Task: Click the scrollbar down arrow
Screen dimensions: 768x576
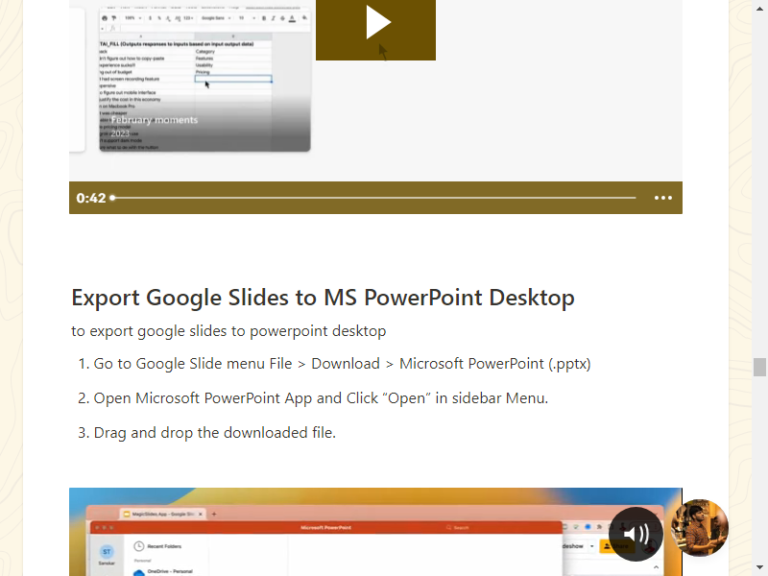Action: (760, 567)
